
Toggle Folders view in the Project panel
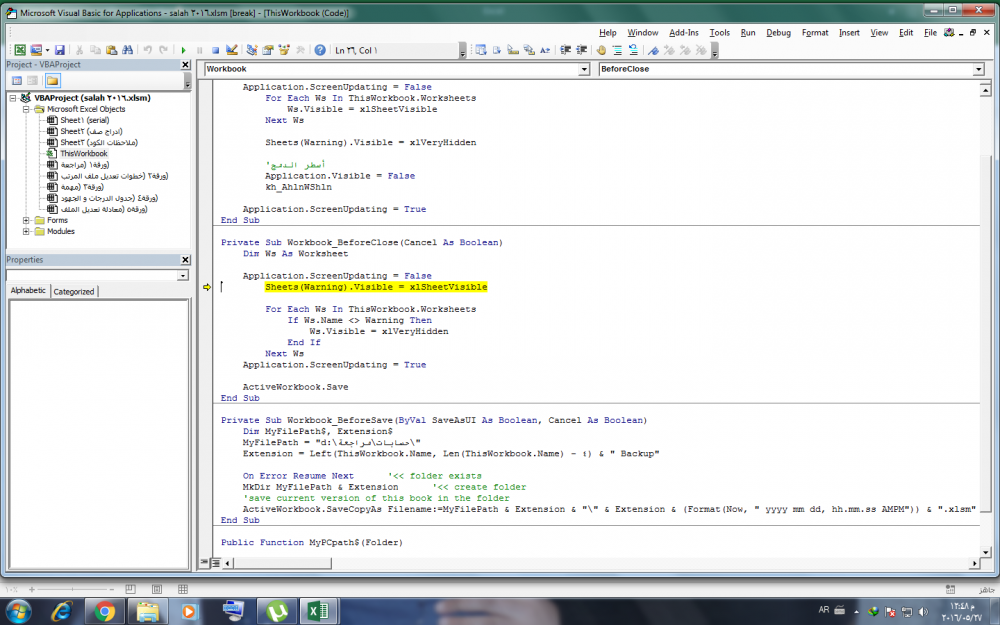point(52,80)
